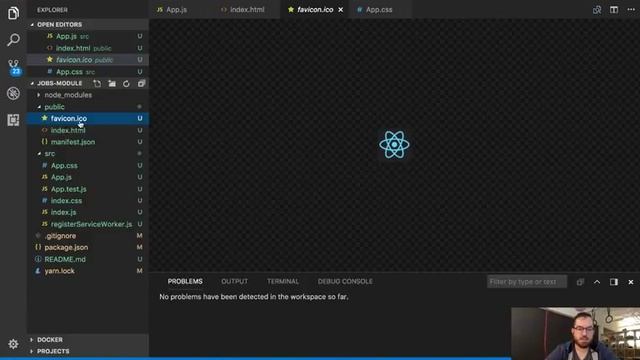Click New Folder icon in JOBS-MODULE header
Screen dimensions: 640x360
click(x=112, y=84)
